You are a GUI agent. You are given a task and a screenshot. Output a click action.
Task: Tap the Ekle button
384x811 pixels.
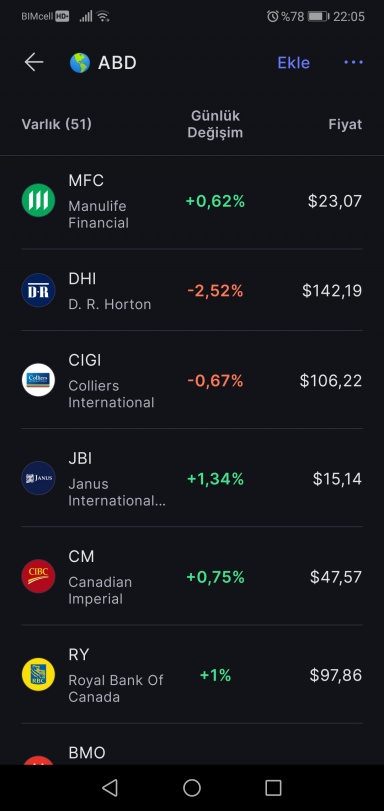(293, 63)
